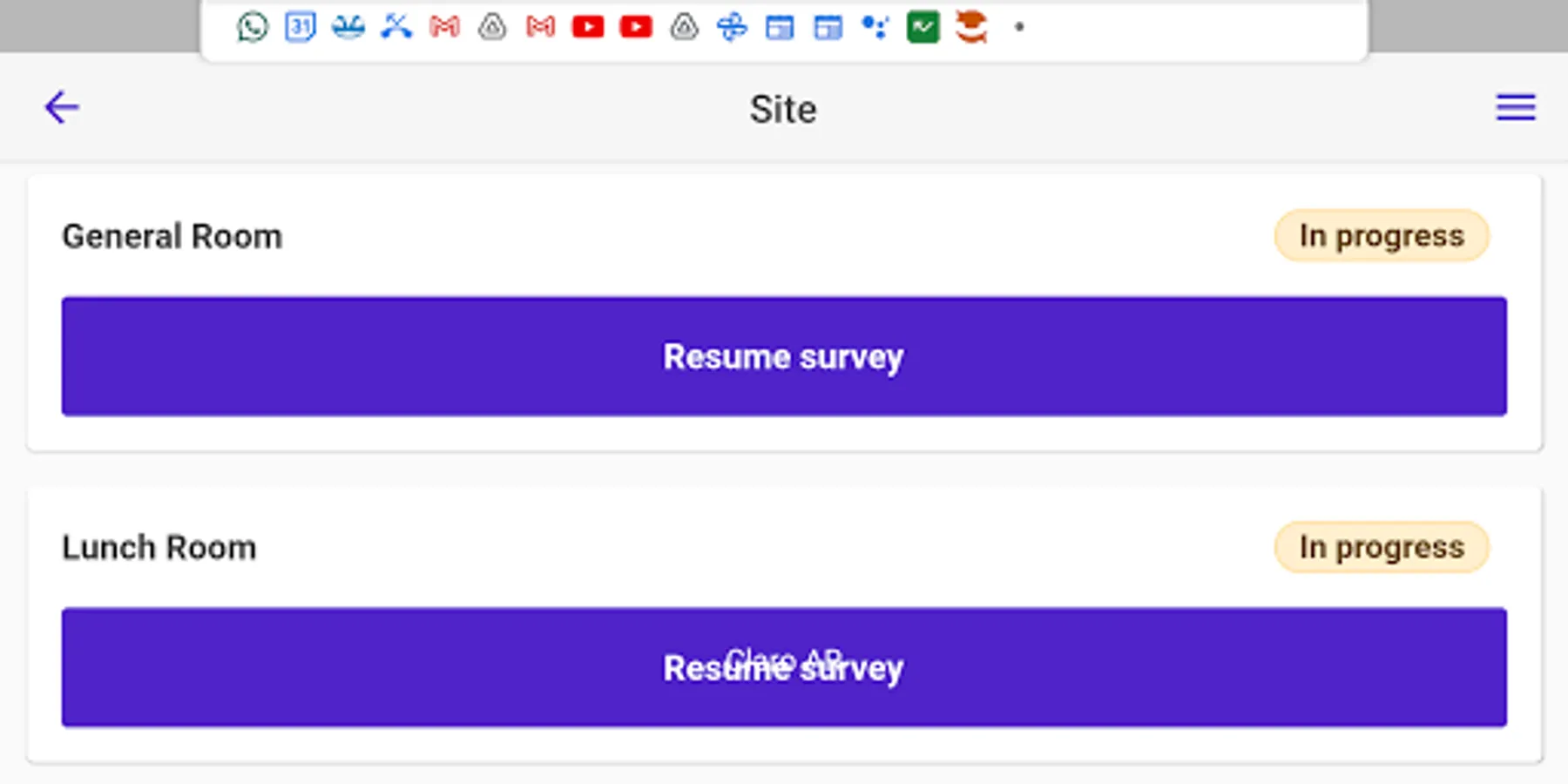Open the hamburger menu
The height and width of the screenshot is (784, 1568).
point(1515,108)
